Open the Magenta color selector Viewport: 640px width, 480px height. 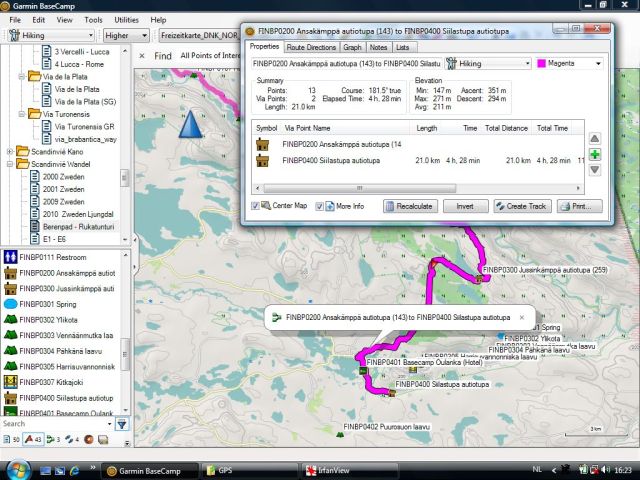(x=570, y=63)
